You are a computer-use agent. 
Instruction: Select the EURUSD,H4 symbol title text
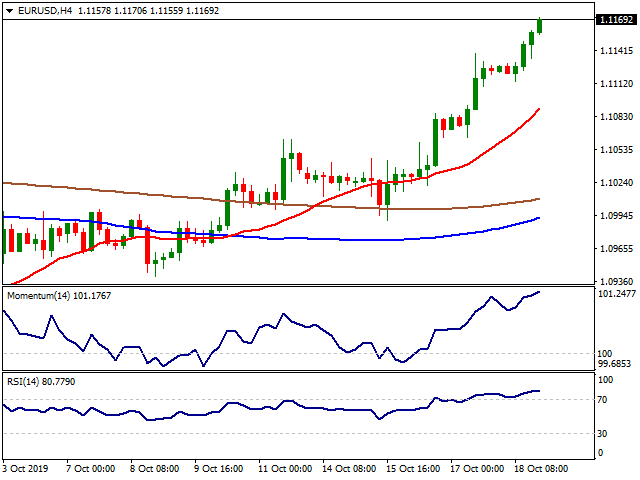point(45,11)
